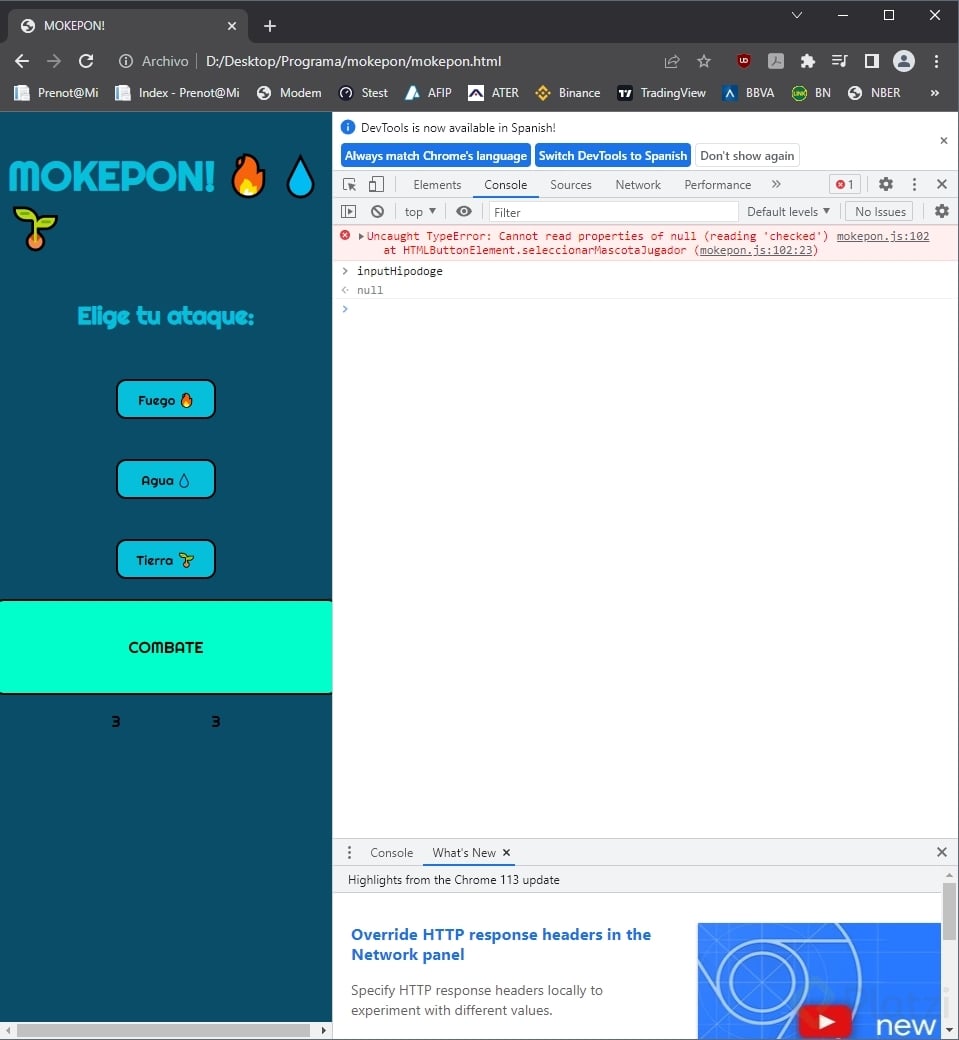Screen dimensions: 959x1040
Task: Open the drawer three-dot menu
Action: [x=350, y=852]
